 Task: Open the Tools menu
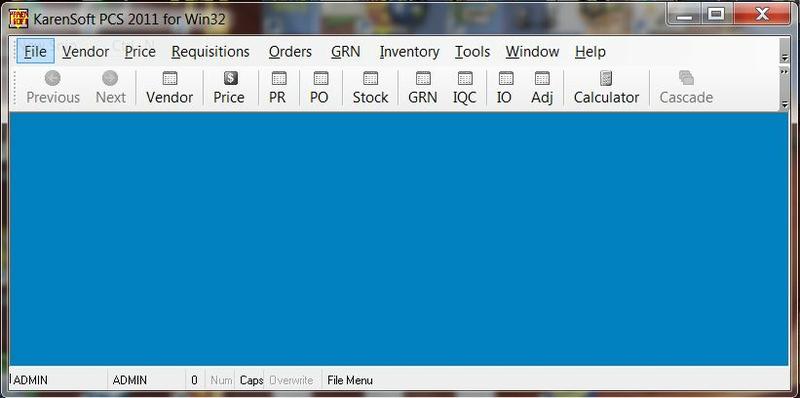[472, 52]
